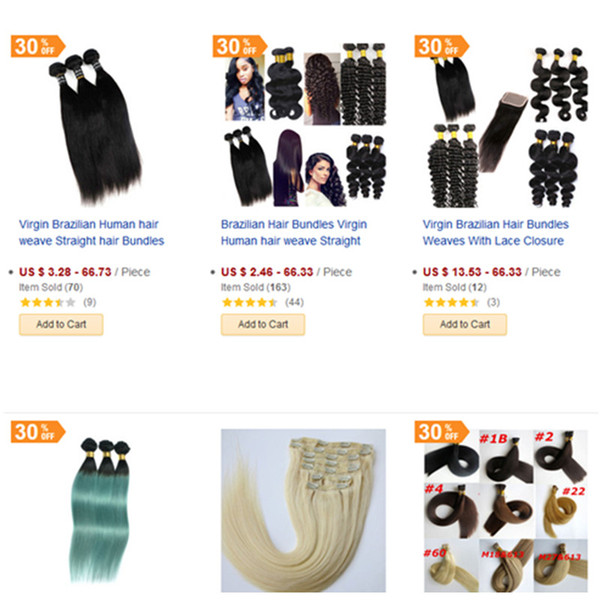Open Virgin Brazilian Human hair weave Straight link
Viewport: 600px width, 600px height.
click(91, 233)
